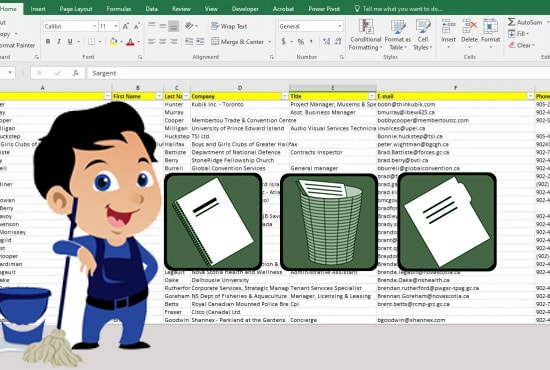Align text right
The image size is (550, 370).
click(x=174, y=42)
